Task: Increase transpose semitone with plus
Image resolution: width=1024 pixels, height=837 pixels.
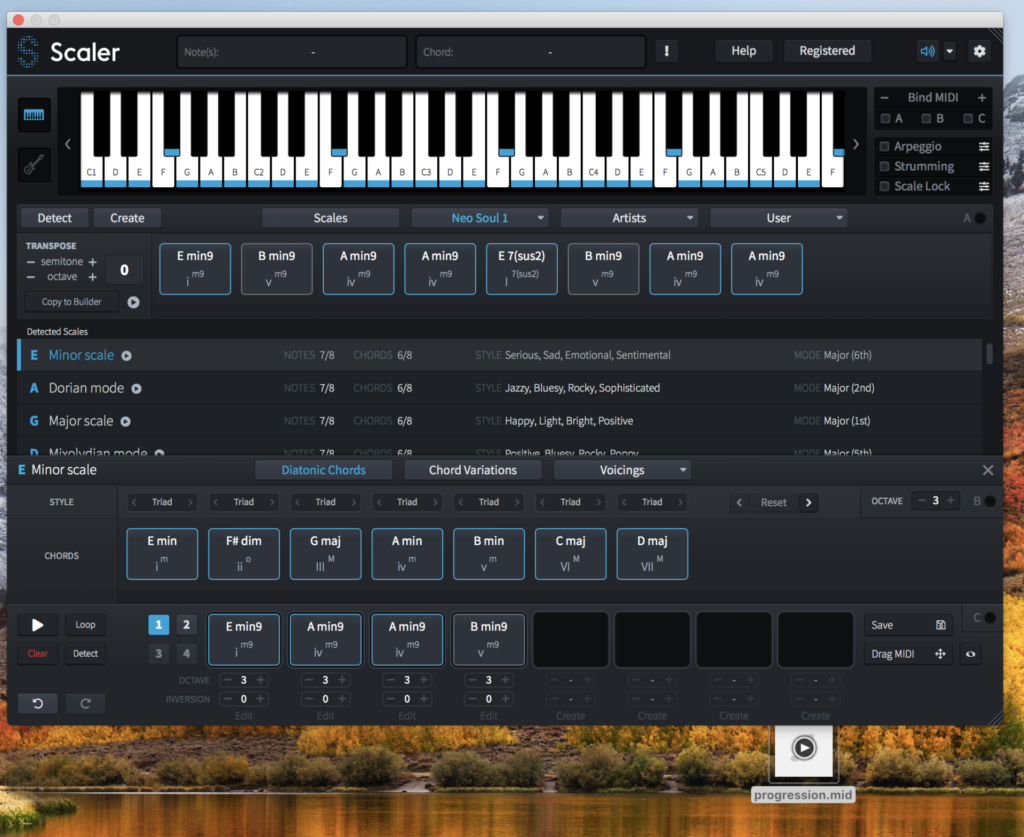Action: [92, 261]
